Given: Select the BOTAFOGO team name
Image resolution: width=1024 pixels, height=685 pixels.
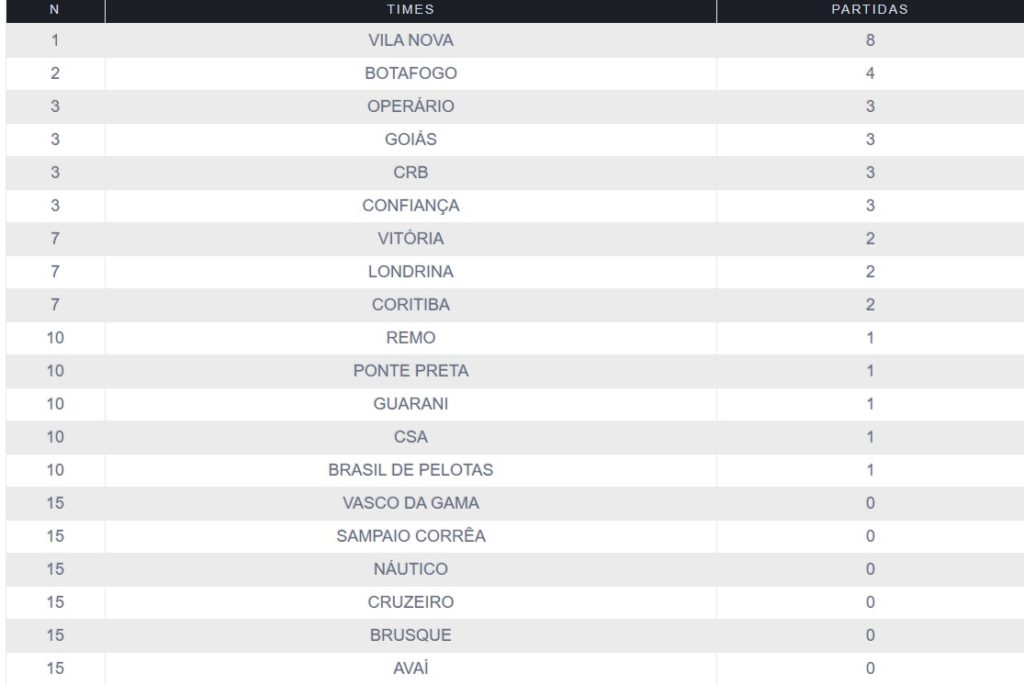Looking at the screenshot, I should (x=410, y=74).
